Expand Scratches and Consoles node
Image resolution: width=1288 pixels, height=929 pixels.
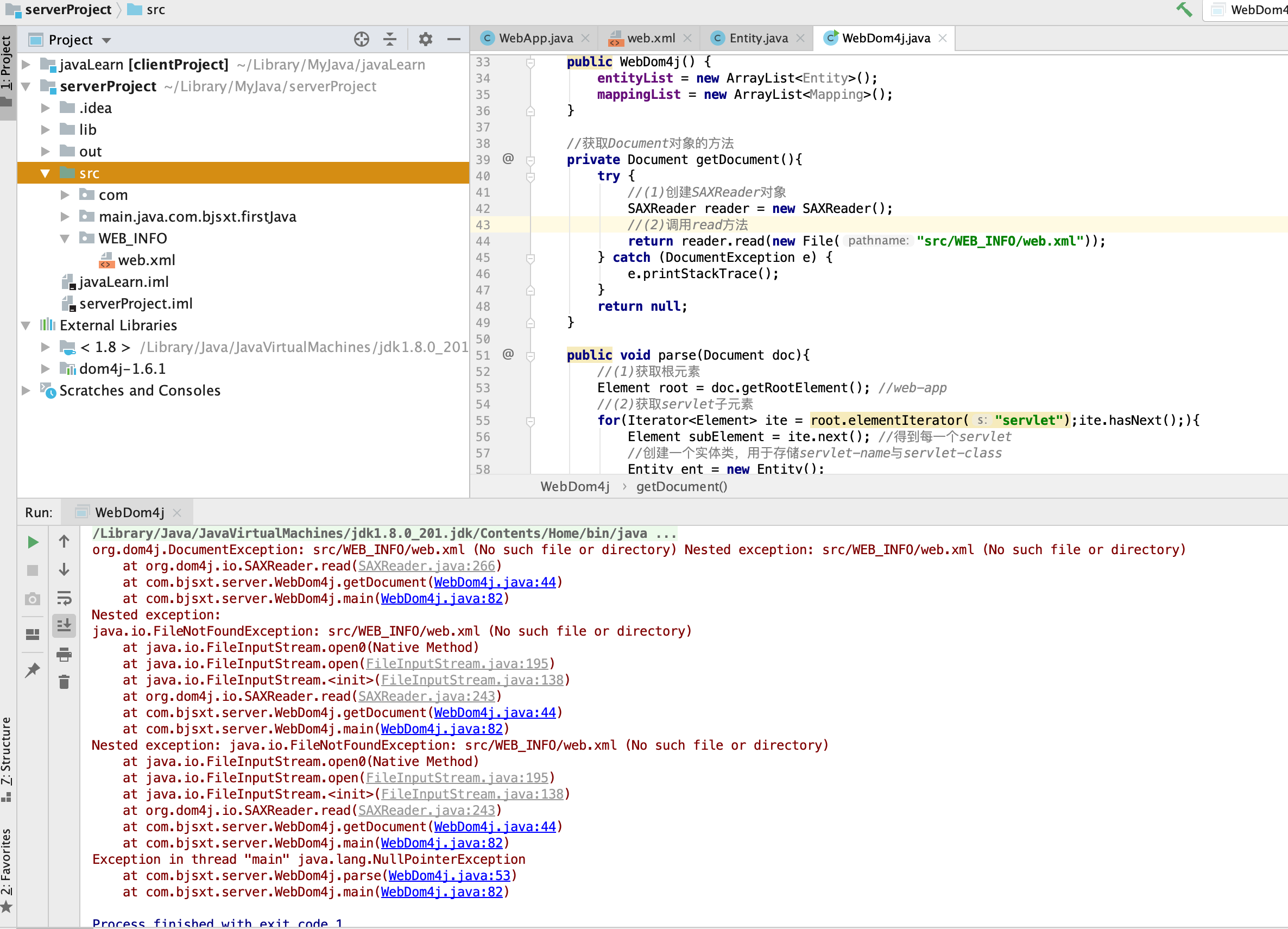click(x=26, y=391)
